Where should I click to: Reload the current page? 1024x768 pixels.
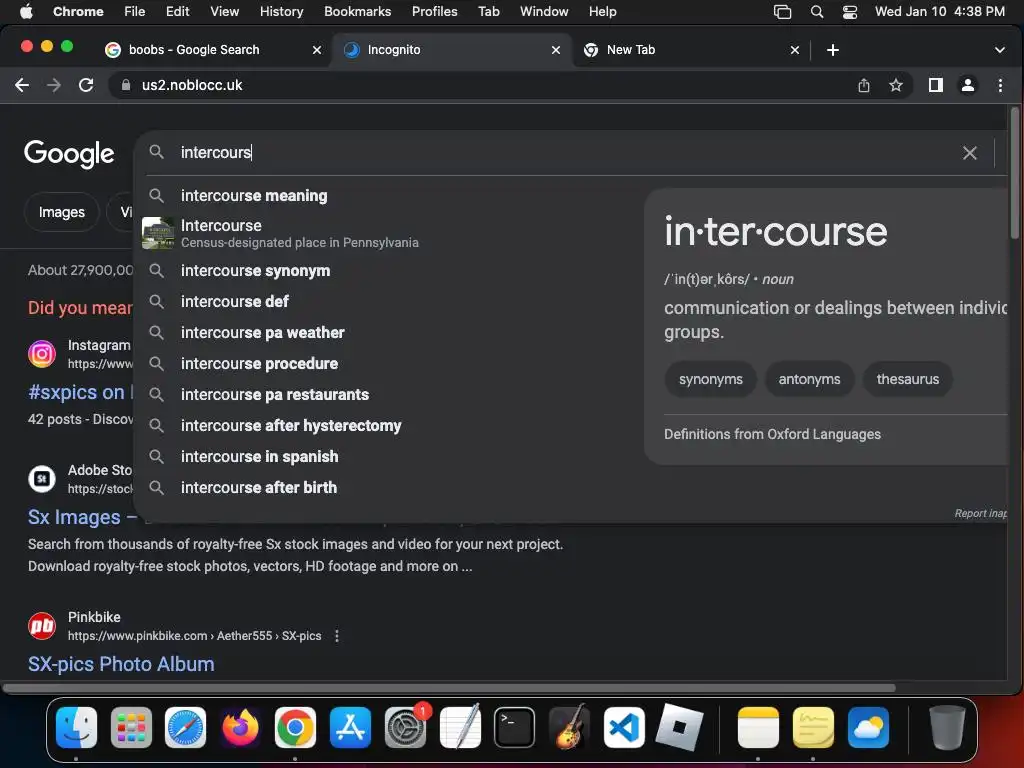click(86, 85)
